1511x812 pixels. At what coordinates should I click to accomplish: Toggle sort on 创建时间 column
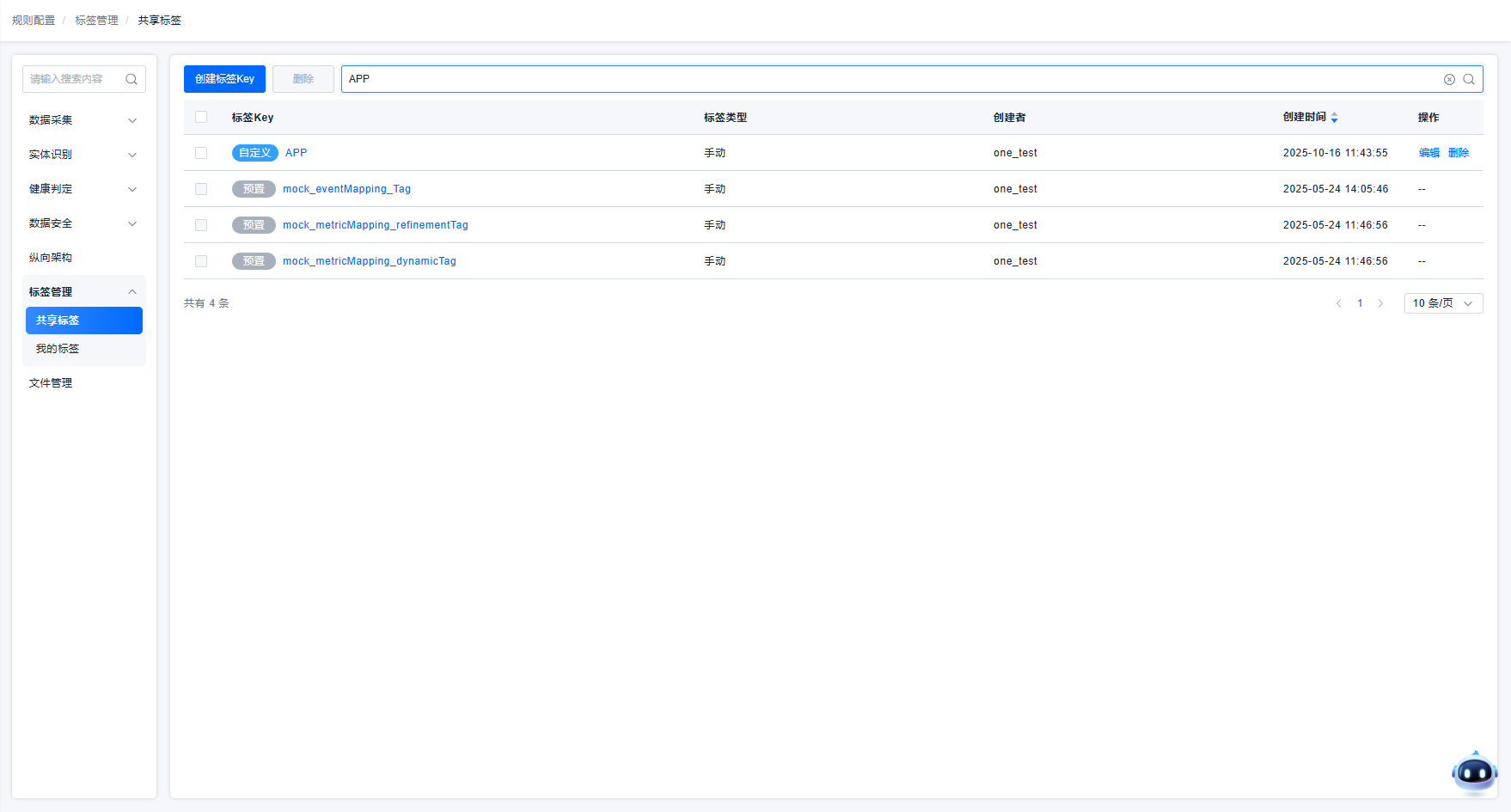point(1334,118)
